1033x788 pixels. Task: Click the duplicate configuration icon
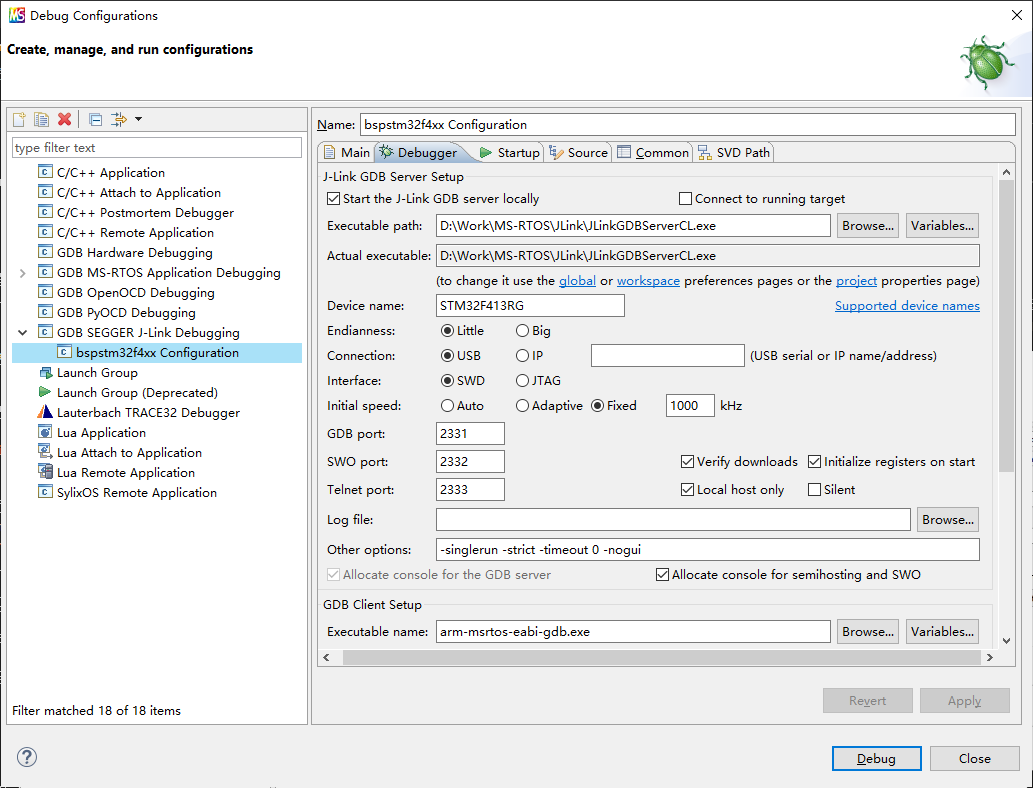tap(41, 120)
